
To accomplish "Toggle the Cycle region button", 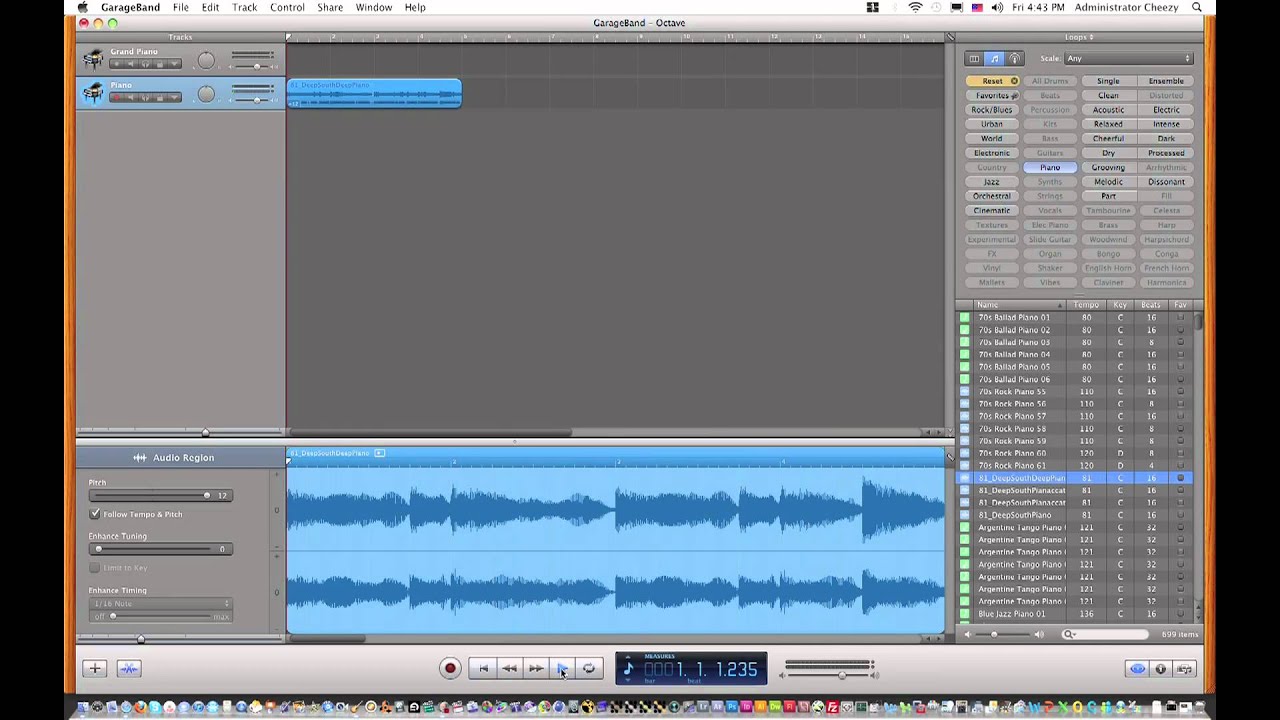I will click(589, 669).
